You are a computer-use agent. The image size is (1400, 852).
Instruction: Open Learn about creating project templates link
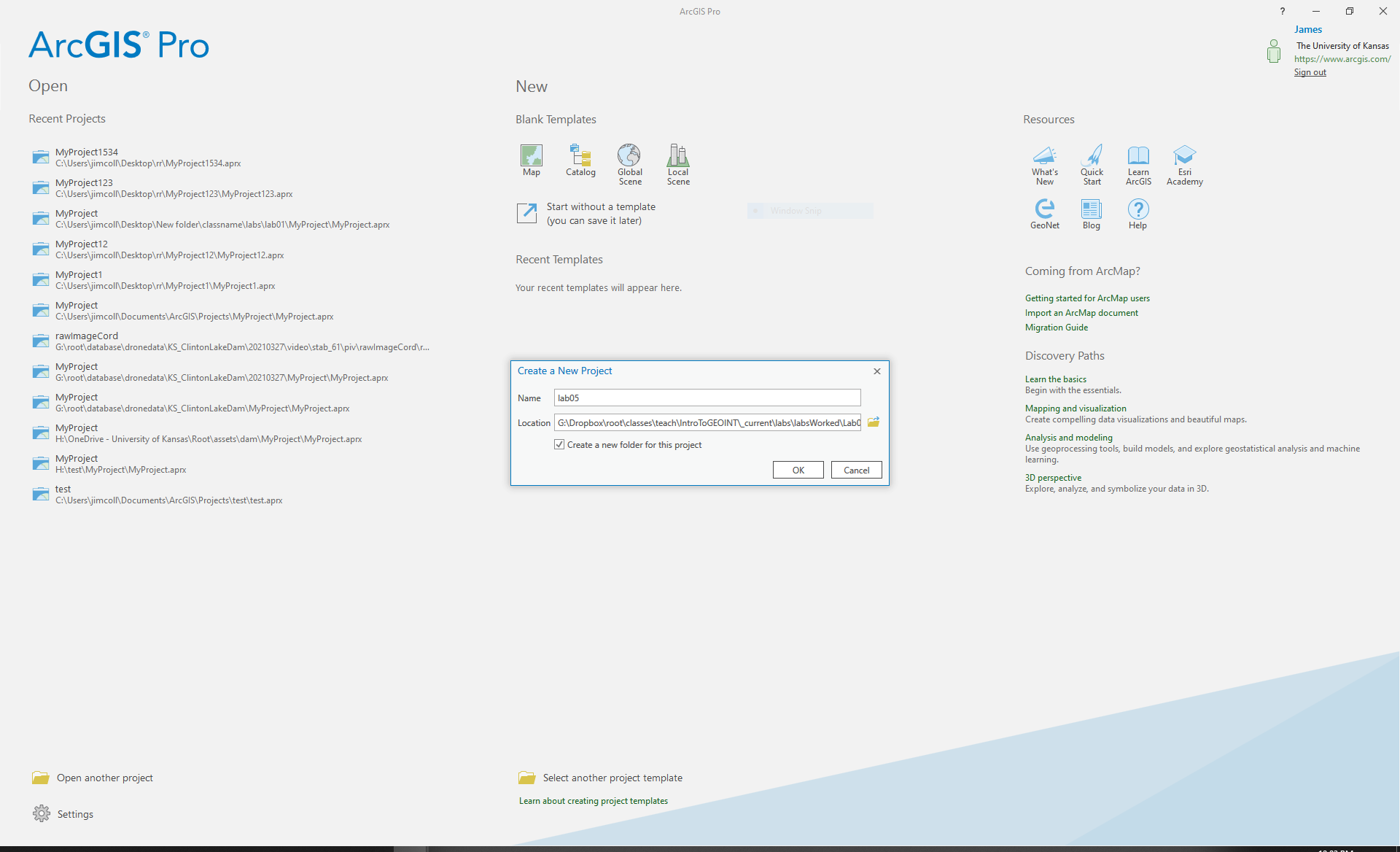point(594,801)
